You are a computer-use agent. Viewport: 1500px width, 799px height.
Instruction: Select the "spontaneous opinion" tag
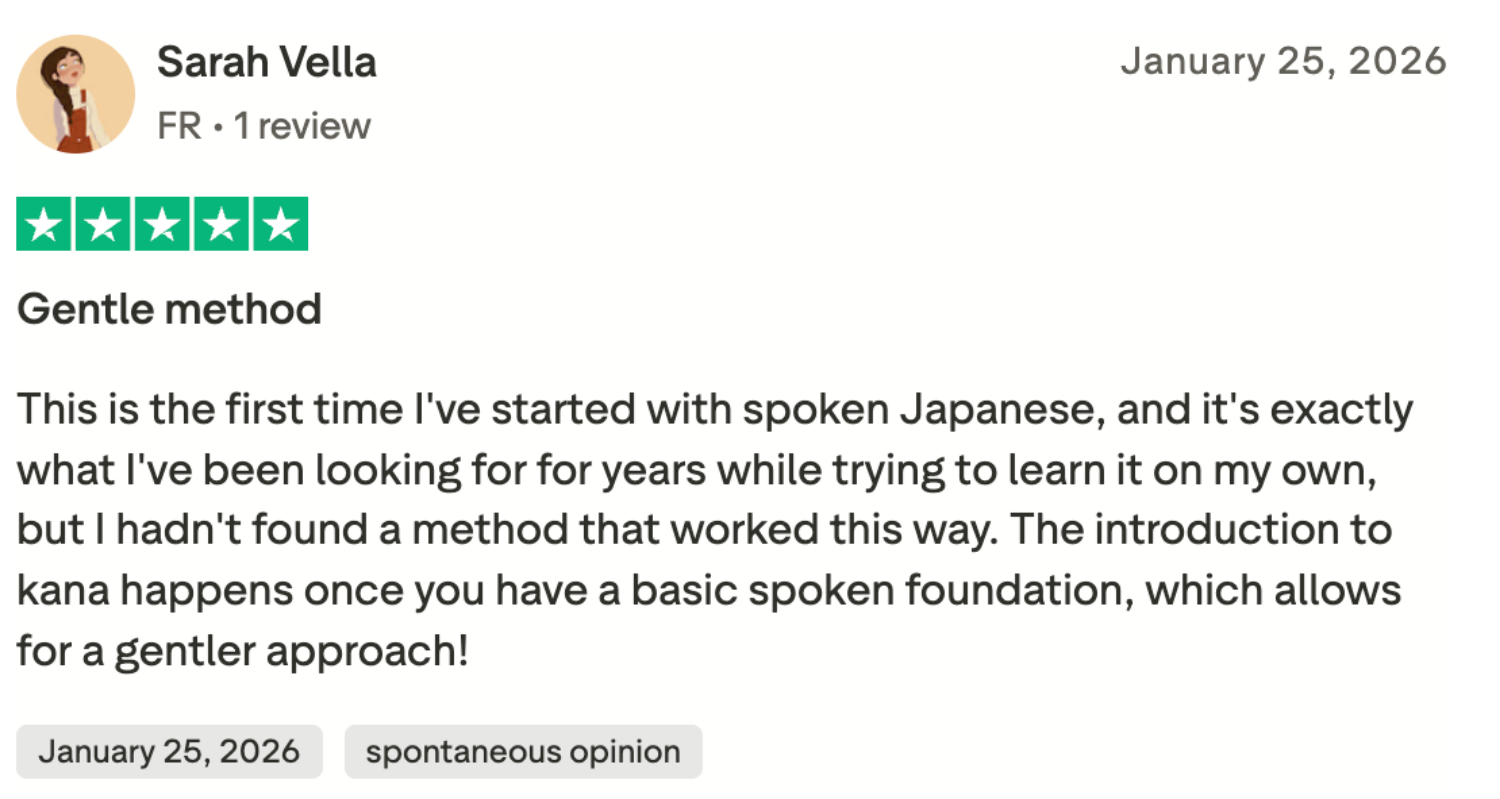523,752
